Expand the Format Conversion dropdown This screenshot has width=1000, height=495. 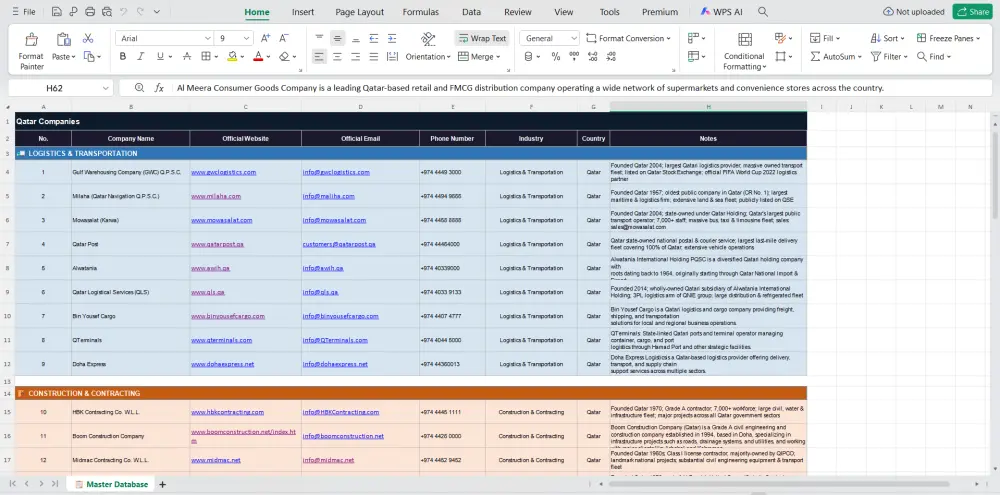coord(668,38)
